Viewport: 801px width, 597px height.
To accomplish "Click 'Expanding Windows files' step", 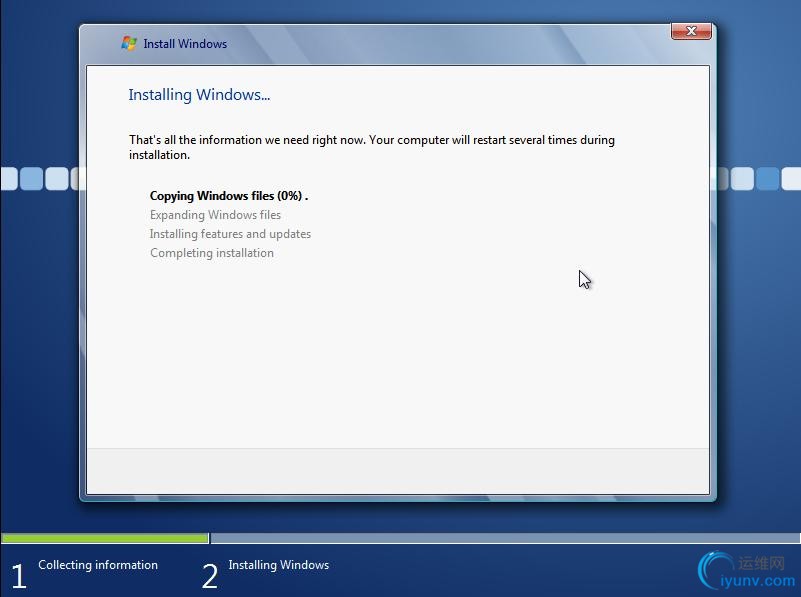I will 215,215.
